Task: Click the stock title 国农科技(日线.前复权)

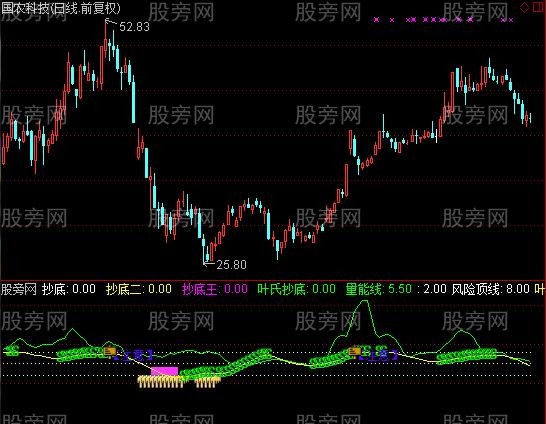Action: [61, 8]
